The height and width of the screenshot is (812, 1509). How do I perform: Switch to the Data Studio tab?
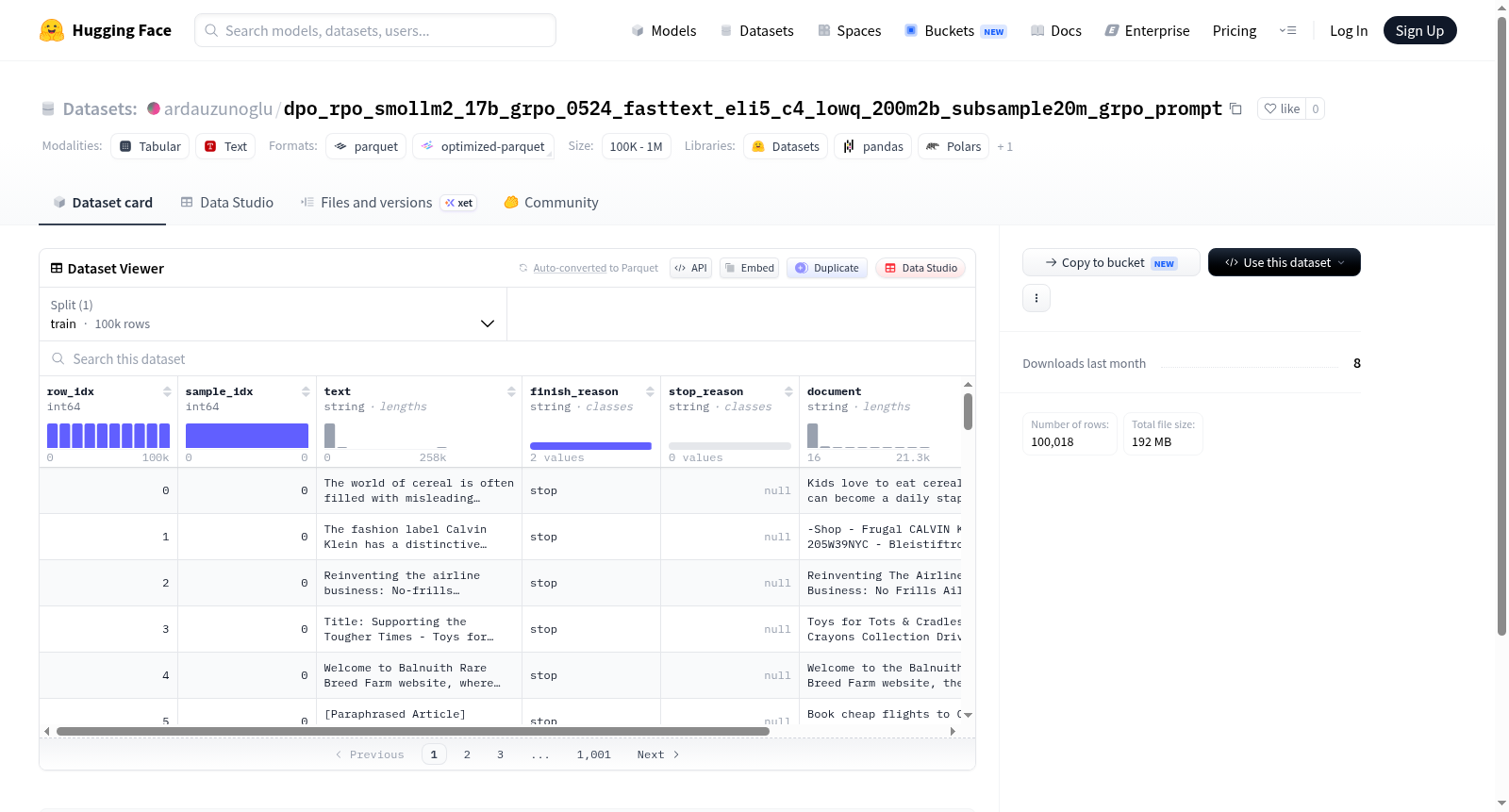(x=226, y=202)
